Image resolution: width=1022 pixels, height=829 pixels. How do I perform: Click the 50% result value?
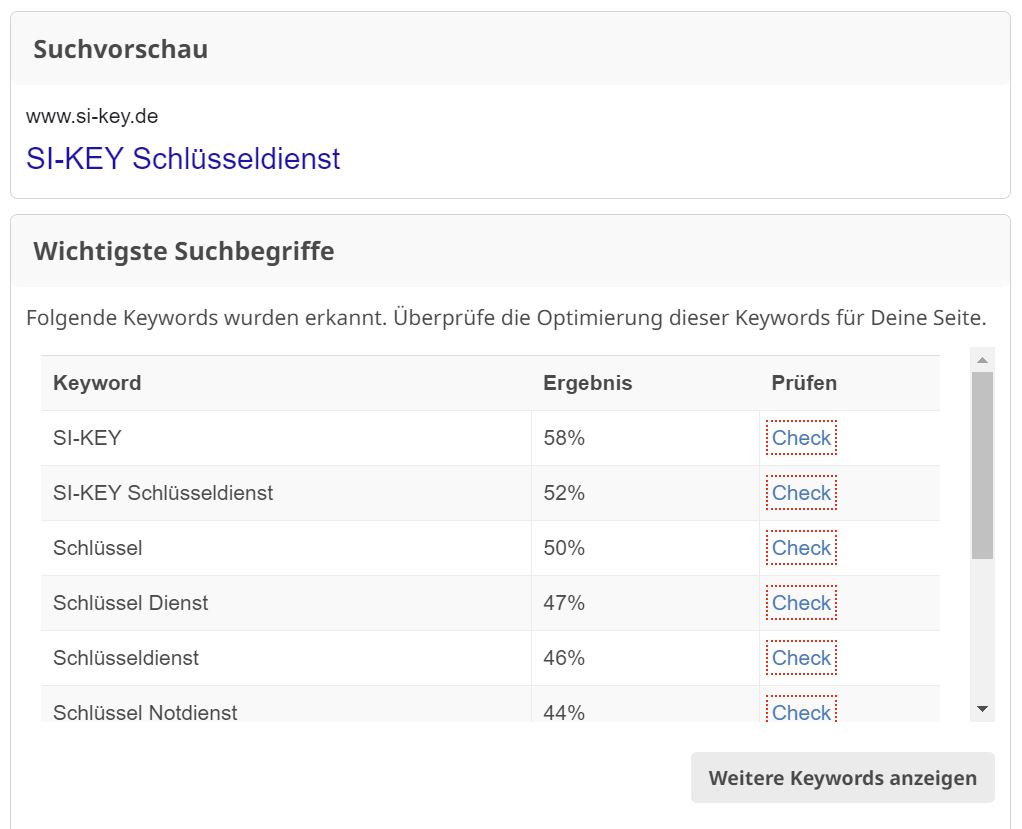tap(564, 547)
